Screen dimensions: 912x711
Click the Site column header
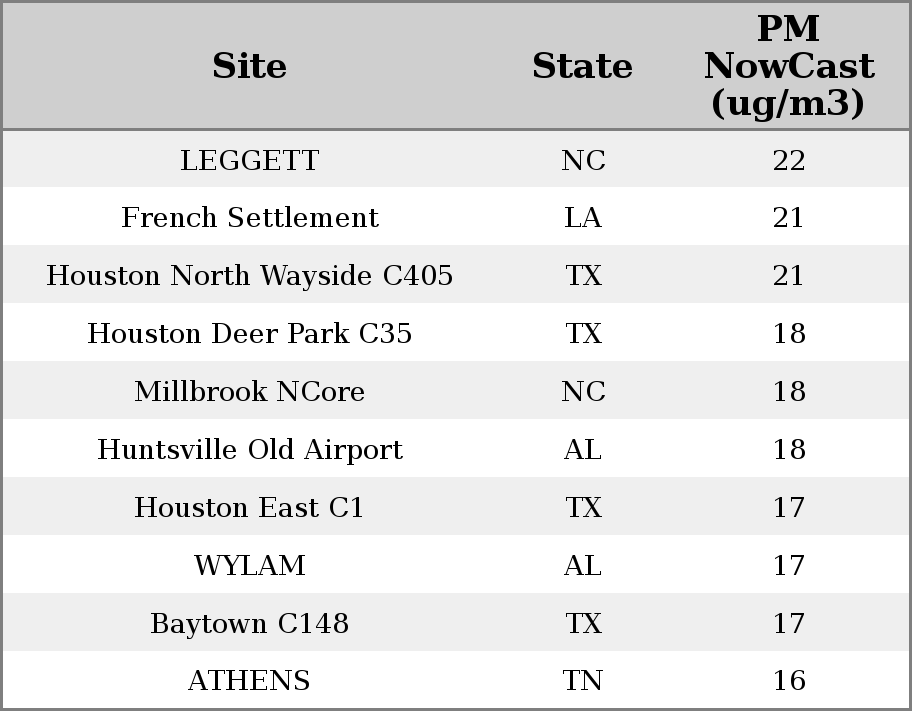click(249, 66)
